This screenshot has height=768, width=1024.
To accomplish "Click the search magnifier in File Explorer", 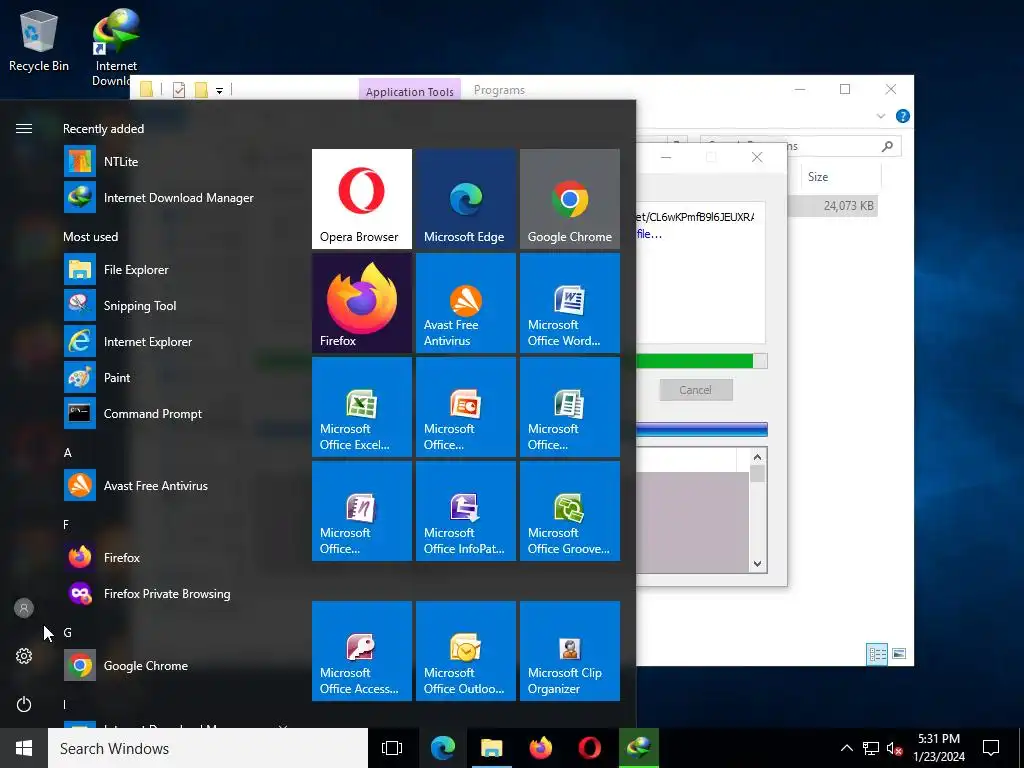I will [x=887, y=146].
